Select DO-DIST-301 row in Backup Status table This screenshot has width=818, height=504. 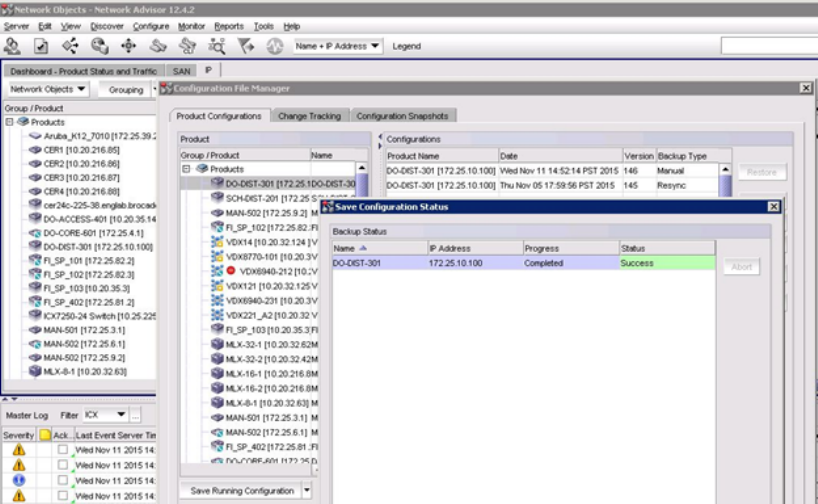(523, 263)
